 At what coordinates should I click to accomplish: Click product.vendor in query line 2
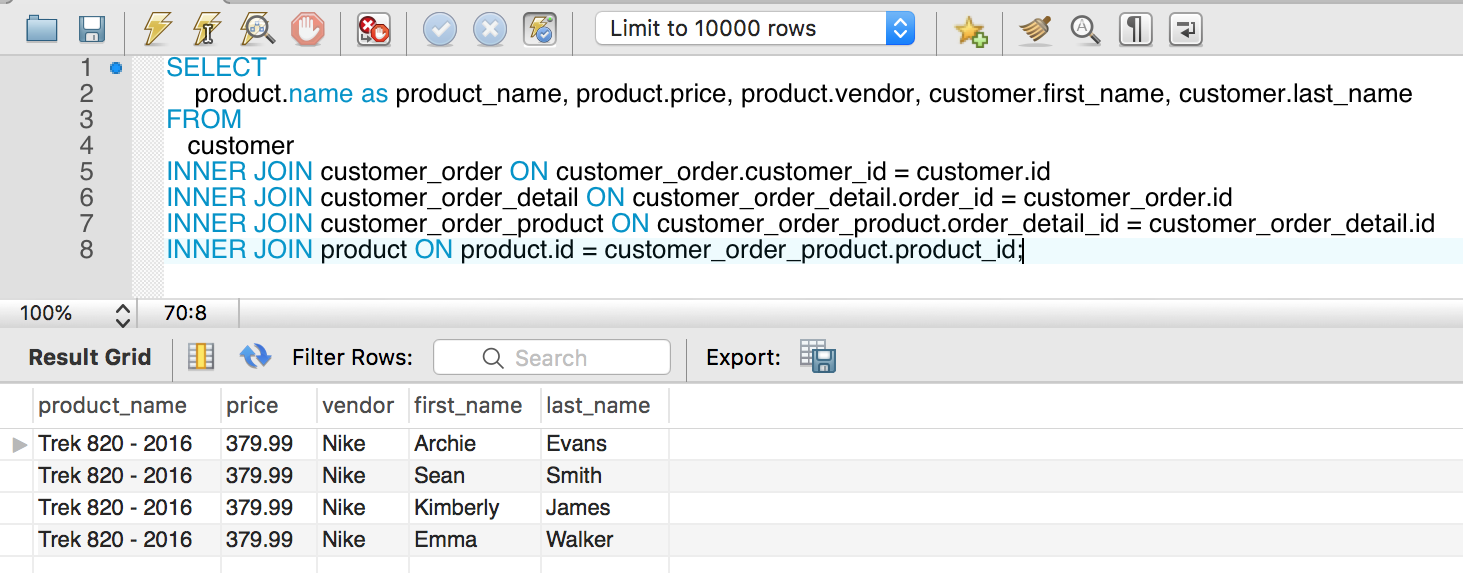coord(828,94)
